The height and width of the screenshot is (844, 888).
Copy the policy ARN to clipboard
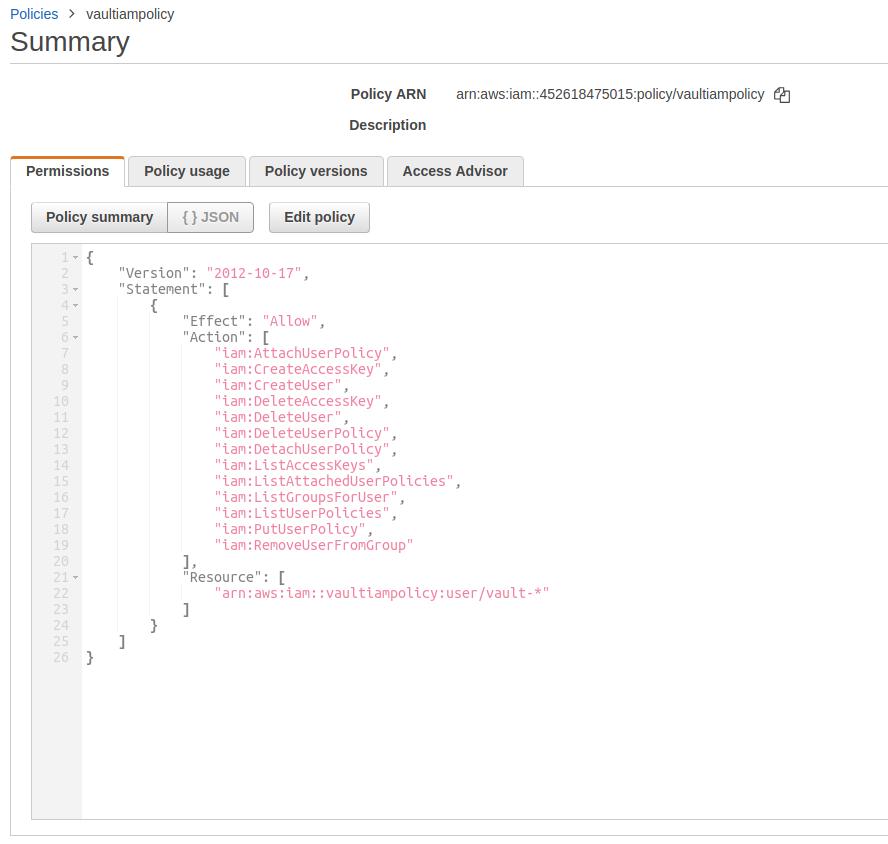click(x=782, y=95)
